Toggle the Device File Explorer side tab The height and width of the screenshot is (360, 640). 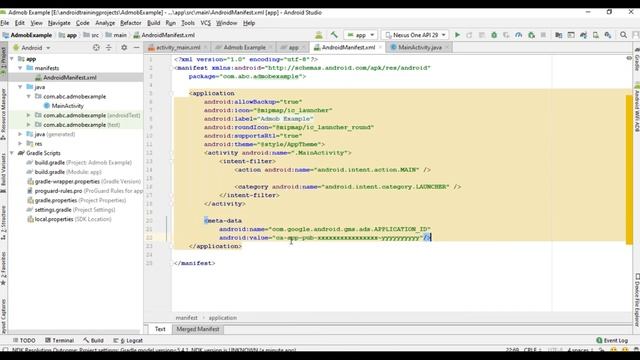(637, 299)
